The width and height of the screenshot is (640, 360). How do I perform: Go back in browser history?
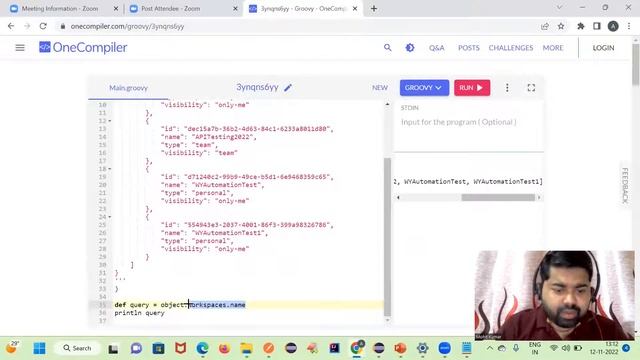(x=11, y=26)
